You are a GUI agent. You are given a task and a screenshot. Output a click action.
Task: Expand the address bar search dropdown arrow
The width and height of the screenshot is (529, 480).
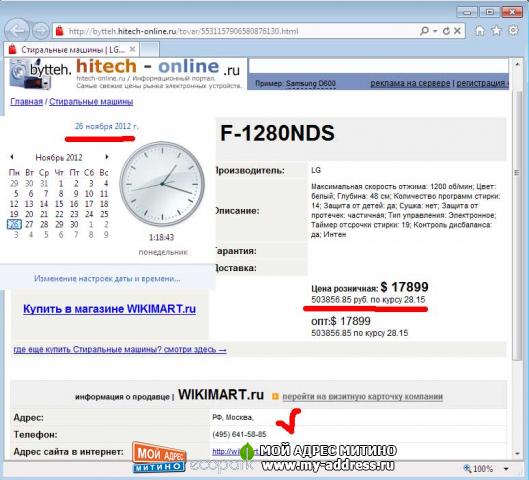pyautogui.click(x=435, y=31)
